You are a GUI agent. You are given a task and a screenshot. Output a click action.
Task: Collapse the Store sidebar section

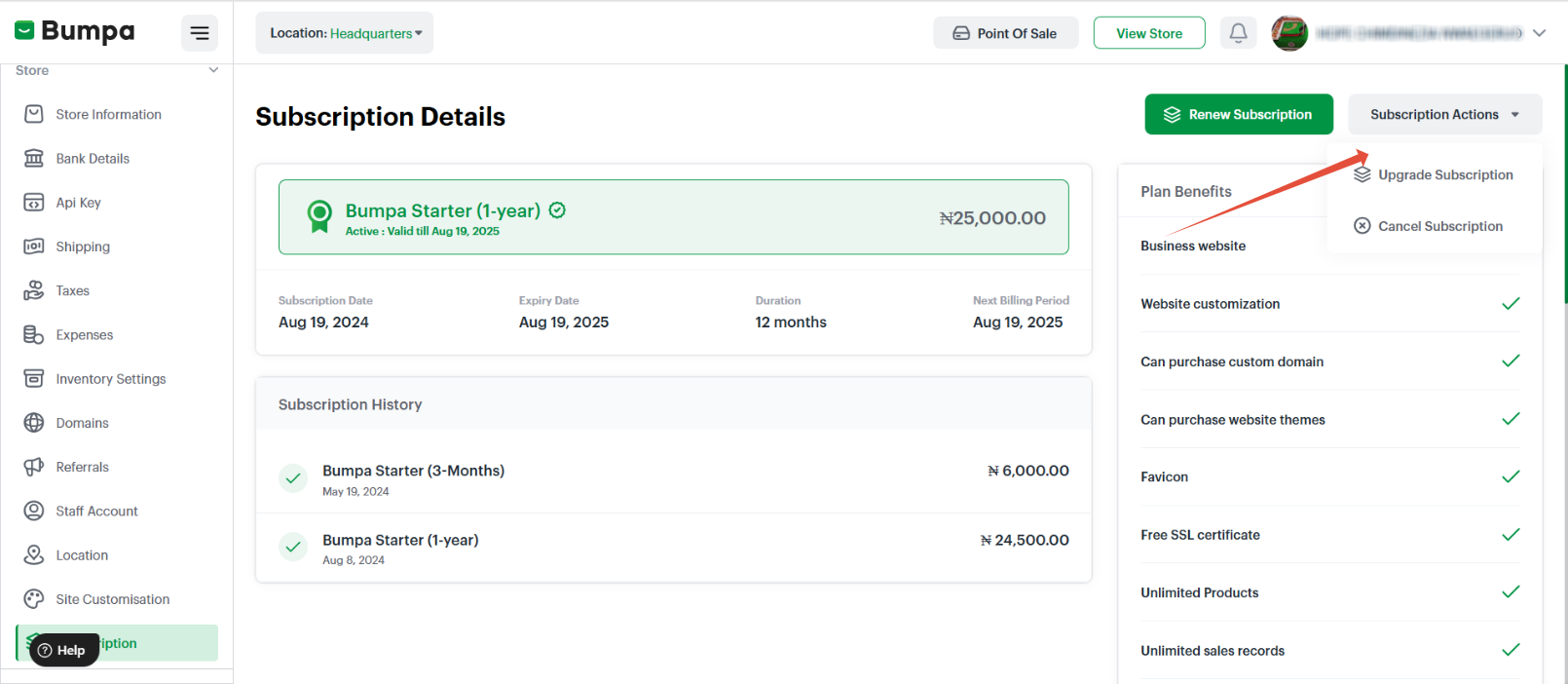coord(213,70)
